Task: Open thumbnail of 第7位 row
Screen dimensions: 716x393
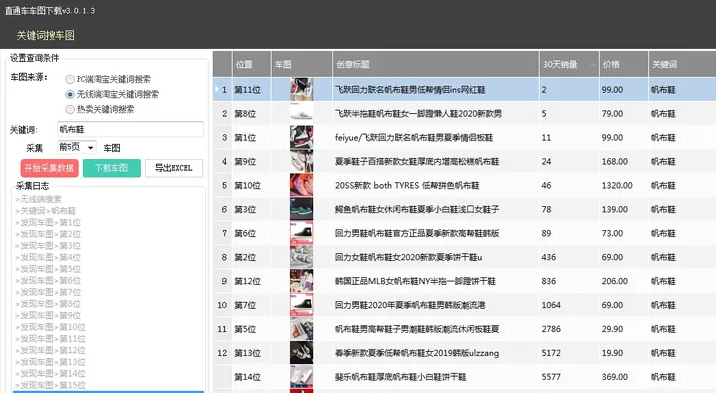Action: click(x=301, y=305)
